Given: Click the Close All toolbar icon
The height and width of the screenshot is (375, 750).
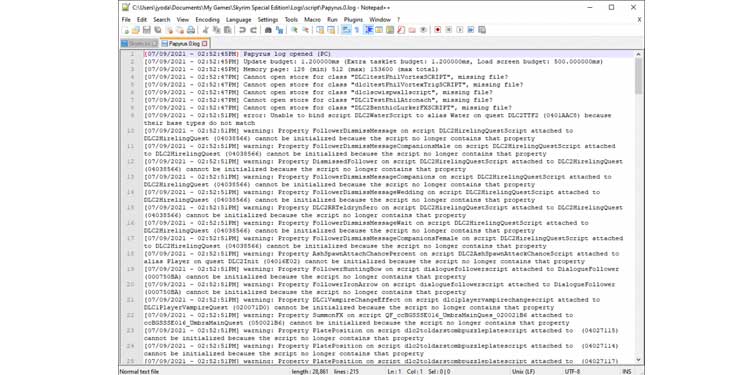Looking at the screenshot, I should coord(180,30).
